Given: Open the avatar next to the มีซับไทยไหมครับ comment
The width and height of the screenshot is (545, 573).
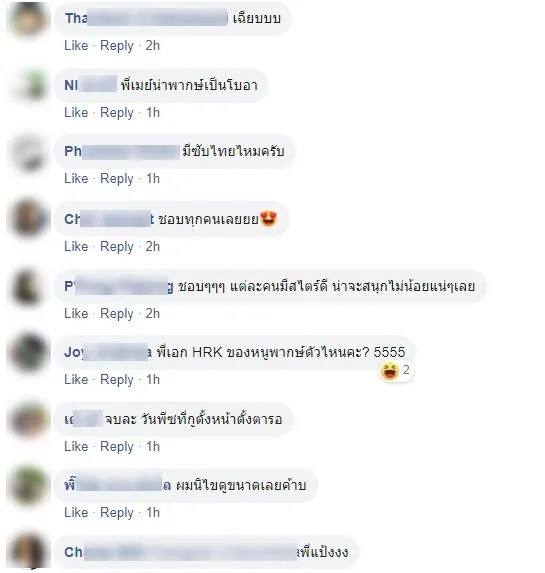Looking at the screenshot, I should point(29,153).
